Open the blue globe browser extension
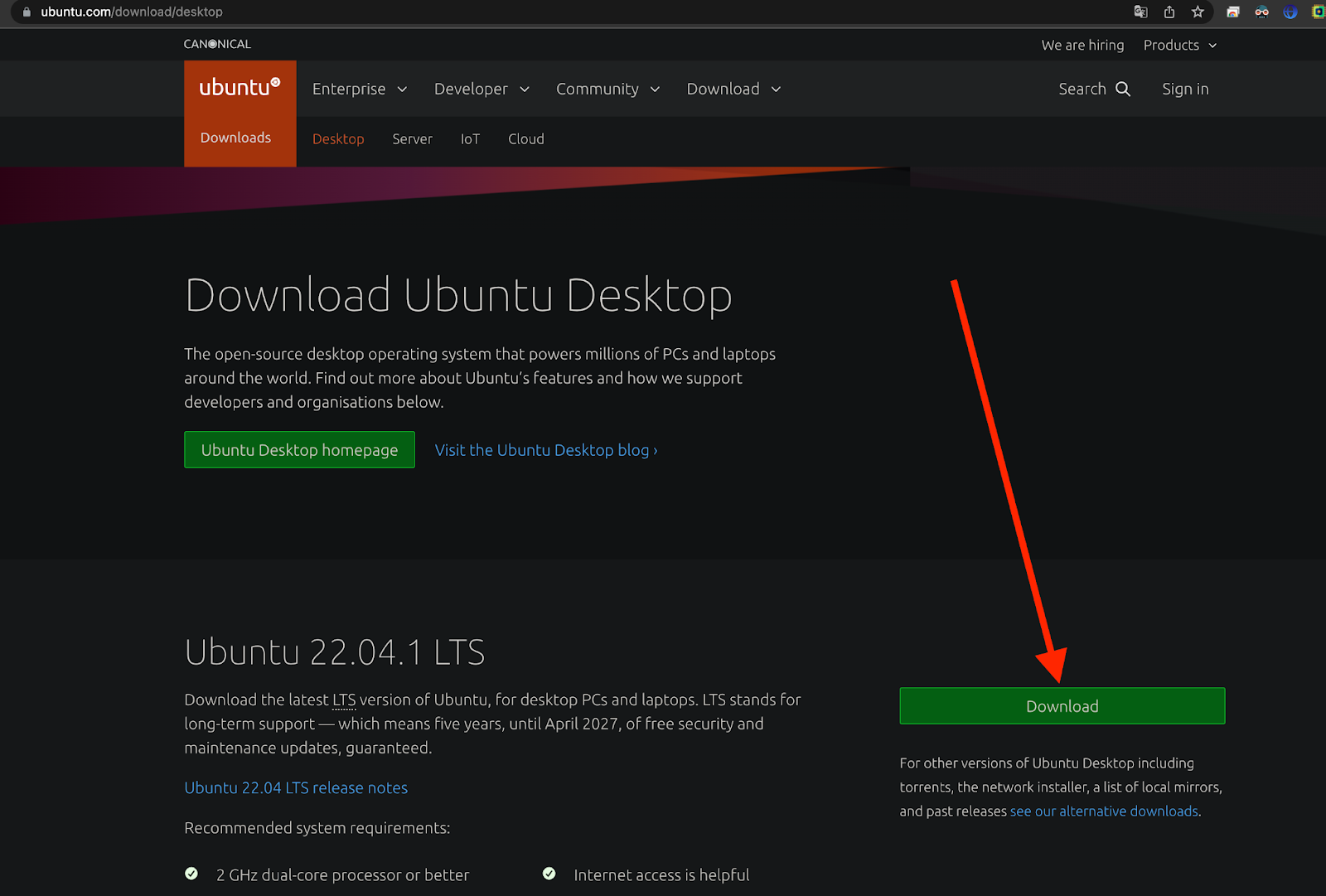The width and height of the screenshot is (1326, 896). (1290, 12)
